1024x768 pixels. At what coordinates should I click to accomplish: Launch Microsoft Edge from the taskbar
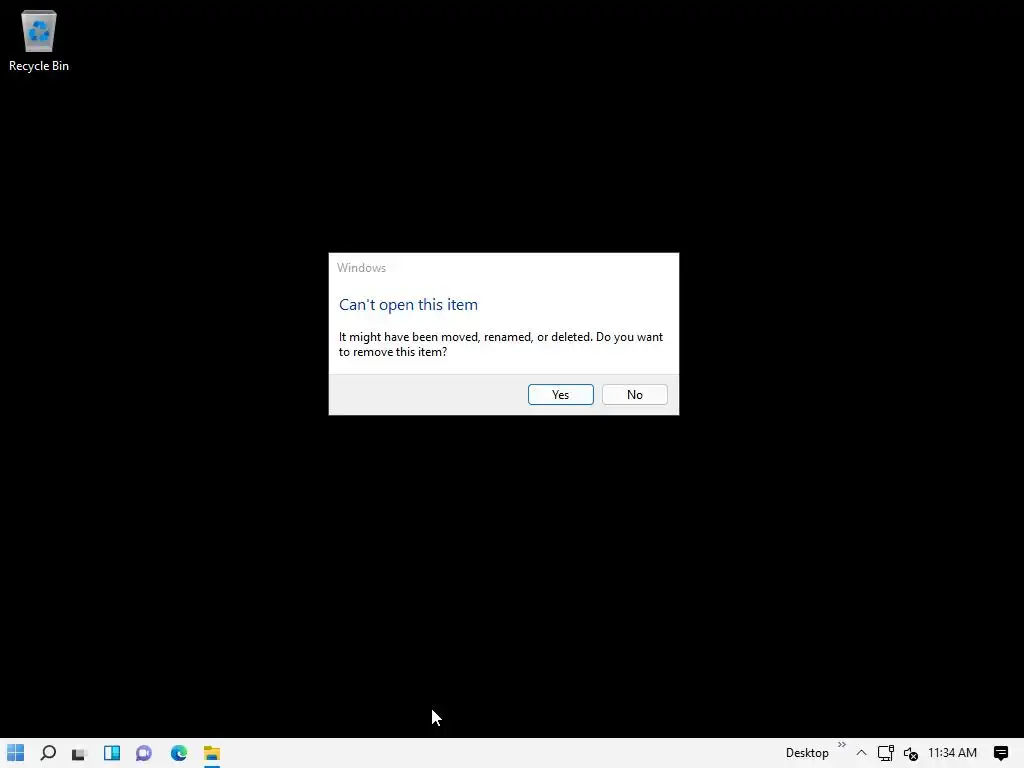click(178, 753)
